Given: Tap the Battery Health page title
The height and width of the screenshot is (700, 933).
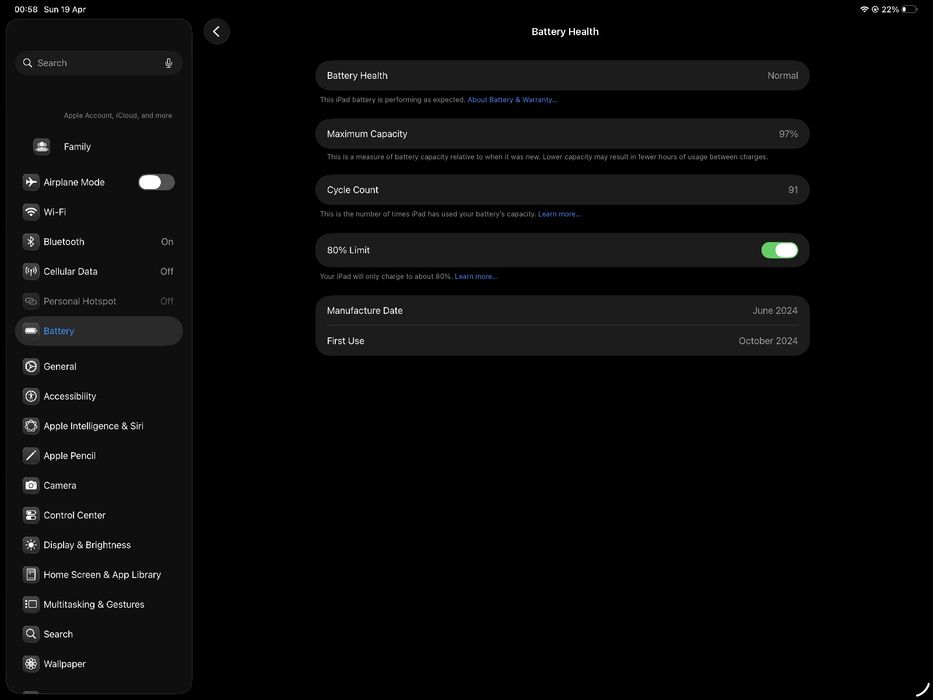Looking at the screenshot, I should pyautogui.click(x=565, y=32).
